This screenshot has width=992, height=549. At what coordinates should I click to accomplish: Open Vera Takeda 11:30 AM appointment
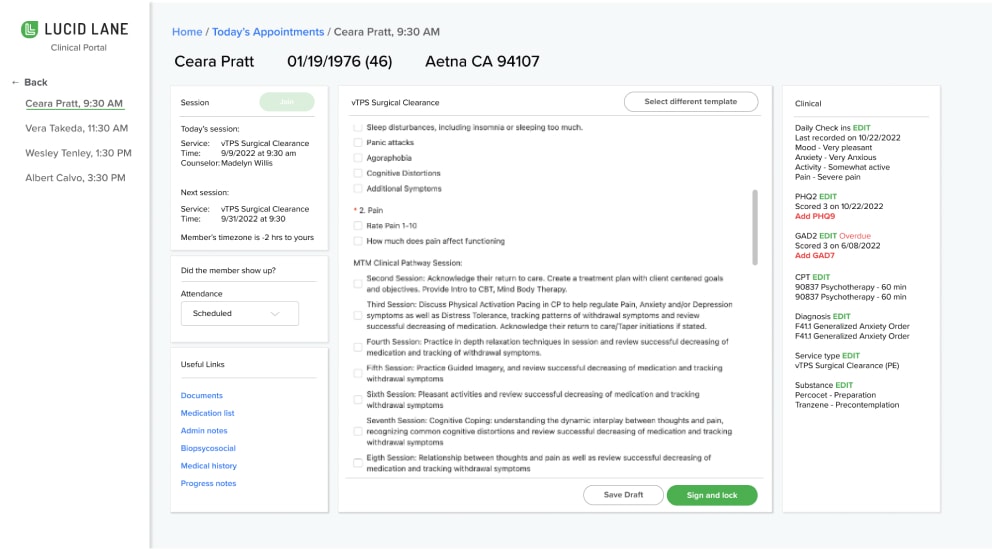(x=76, y=128)
